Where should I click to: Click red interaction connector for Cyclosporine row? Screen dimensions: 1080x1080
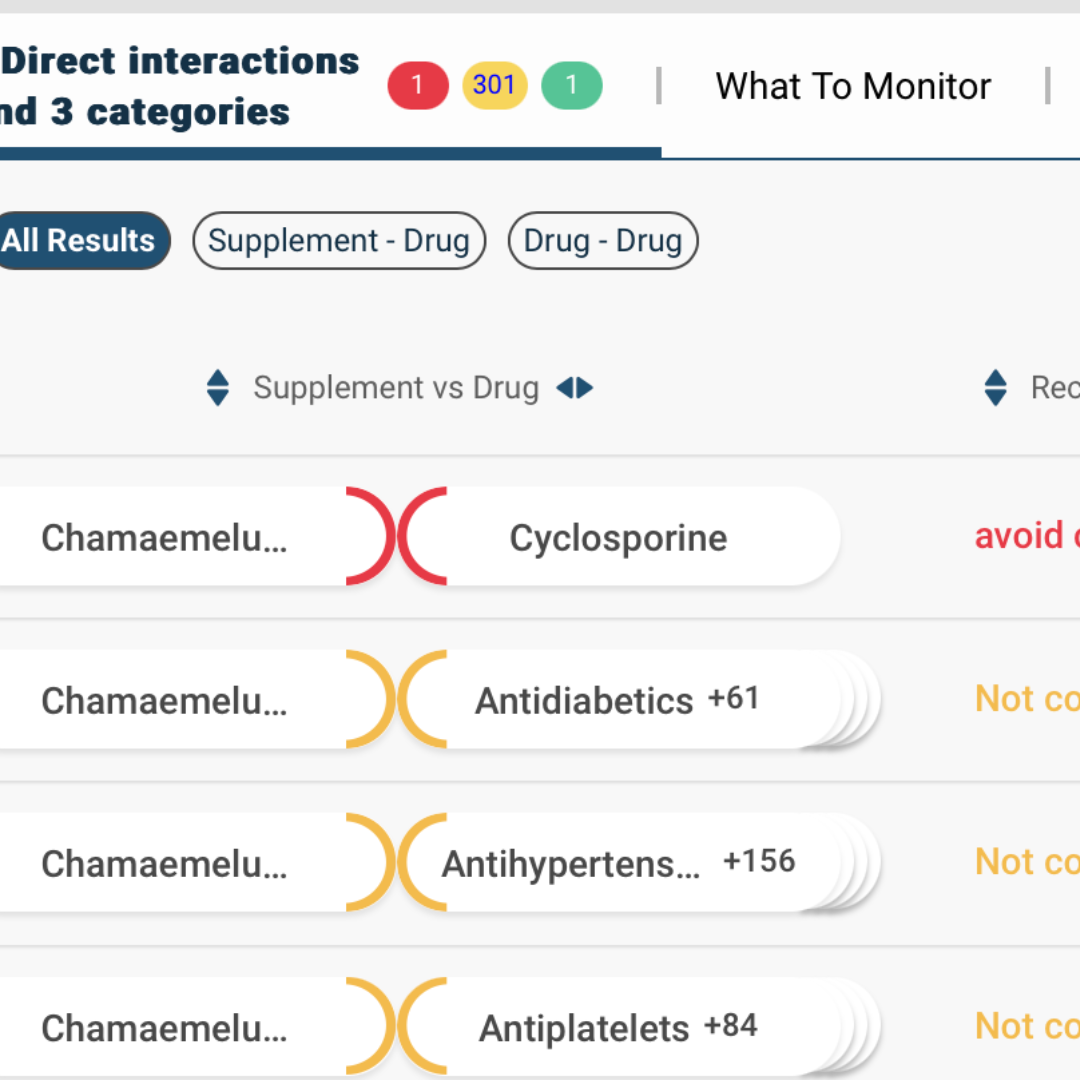[396, 537]
